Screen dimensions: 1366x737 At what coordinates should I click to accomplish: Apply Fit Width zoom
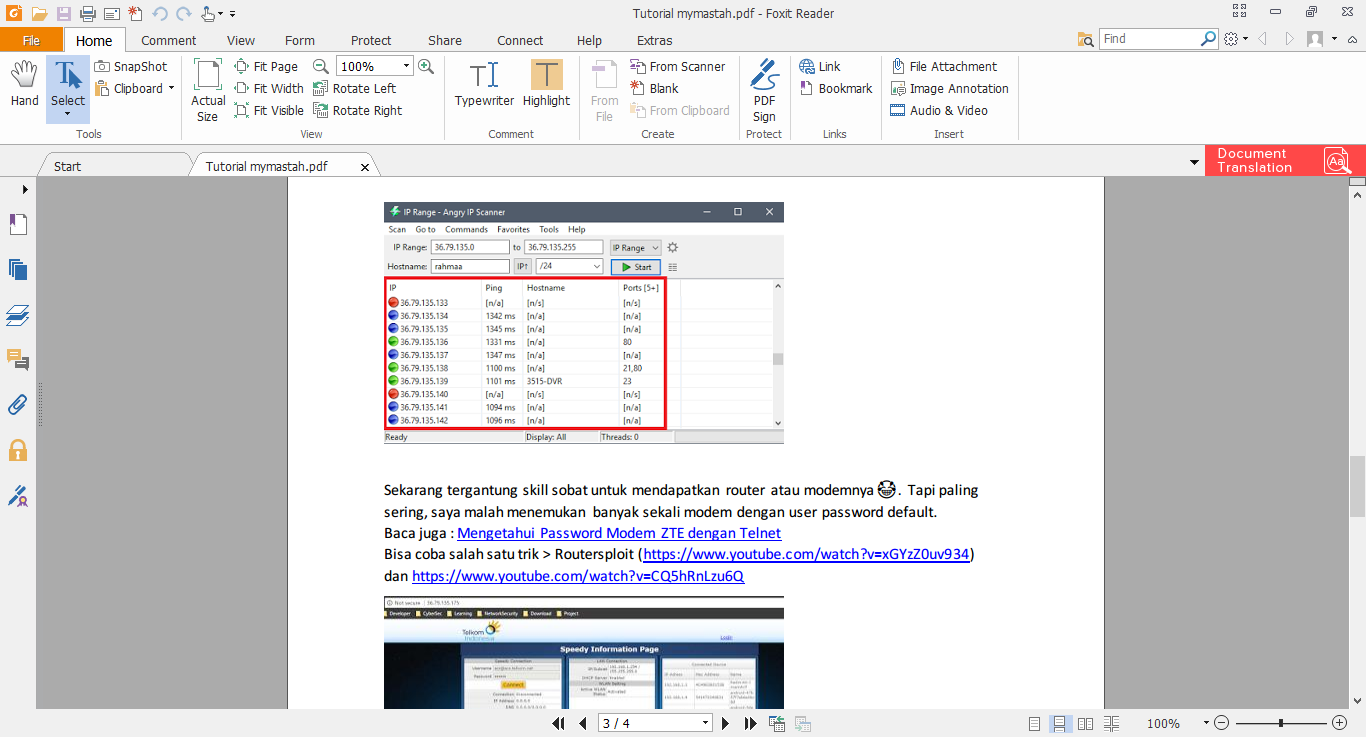point(269,88)
